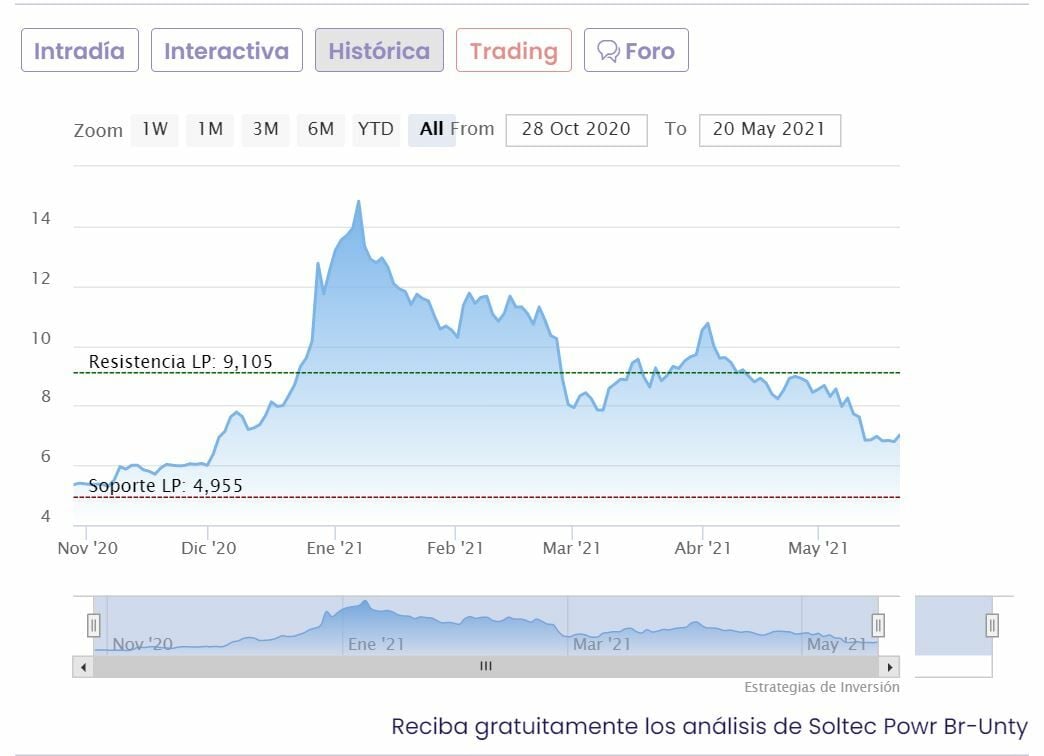Click the From date field
The width and height of the screenshot is (1044, 756).
(576, 130)
